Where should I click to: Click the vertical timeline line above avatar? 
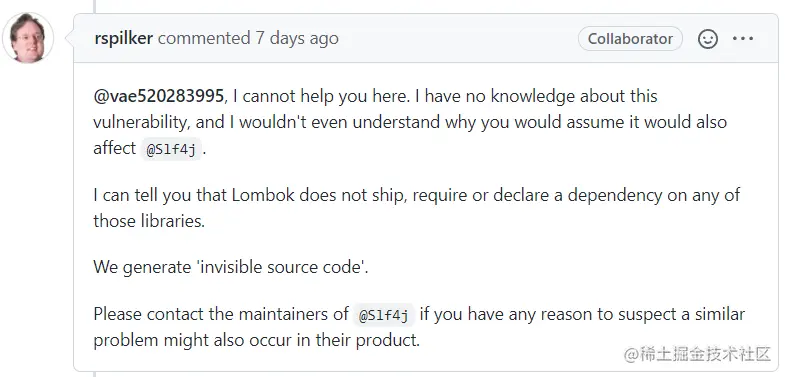94,6
